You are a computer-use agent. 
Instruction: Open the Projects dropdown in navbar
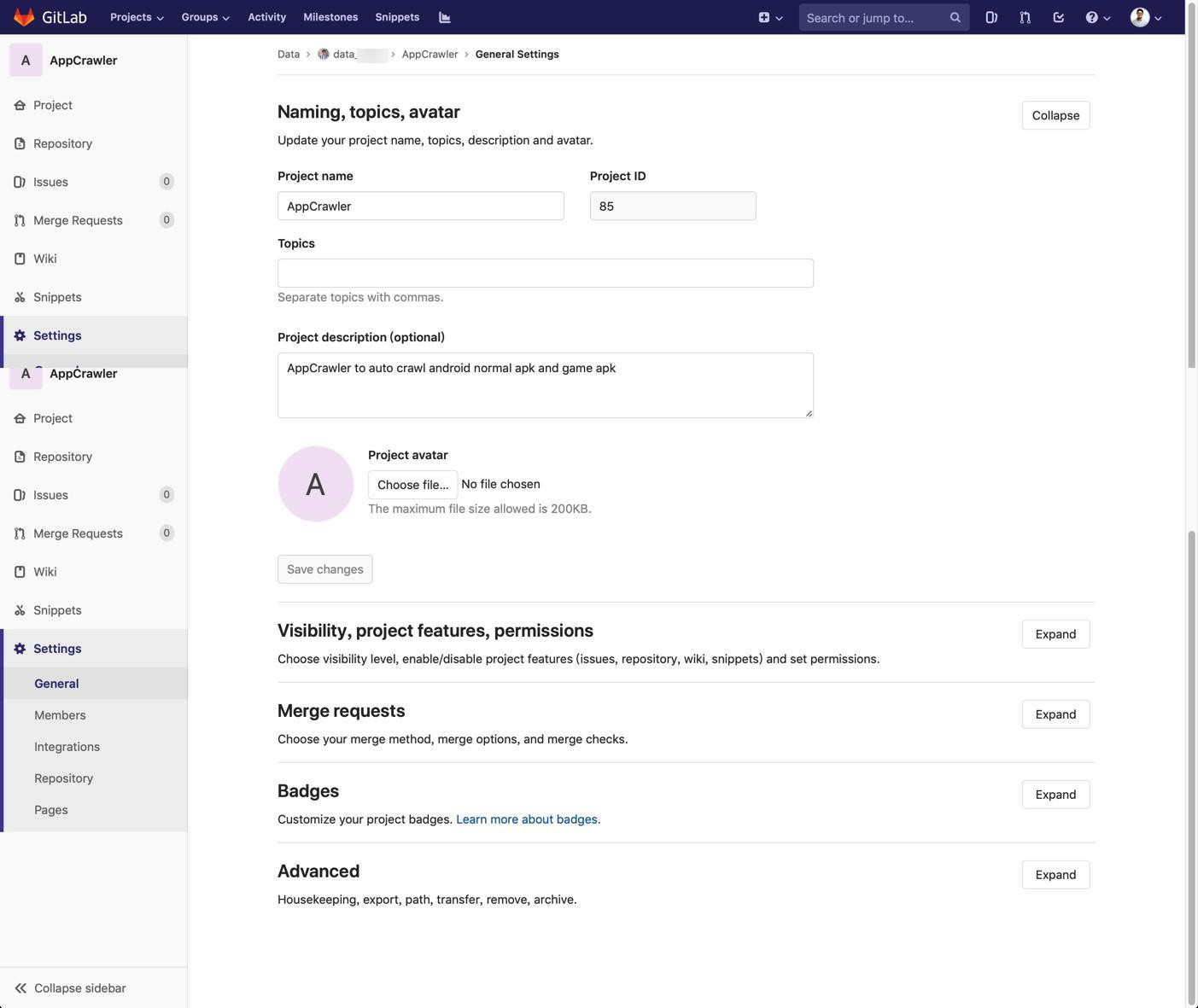137,17
